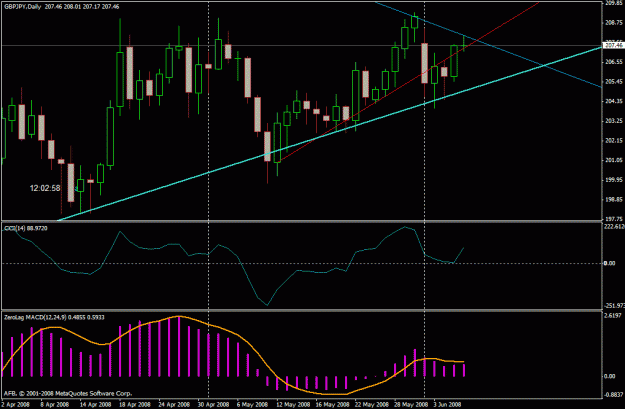
Task: Click the 6 May 2008 date label
Action: point(252,404)
